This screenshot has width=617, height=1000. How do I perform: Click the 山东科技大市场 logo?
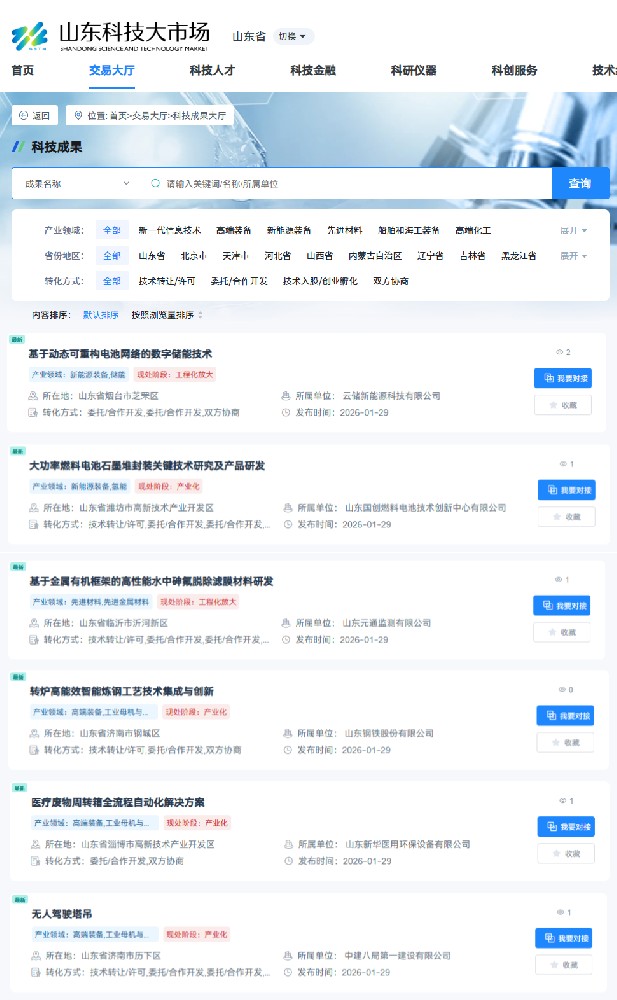[110, 36]
